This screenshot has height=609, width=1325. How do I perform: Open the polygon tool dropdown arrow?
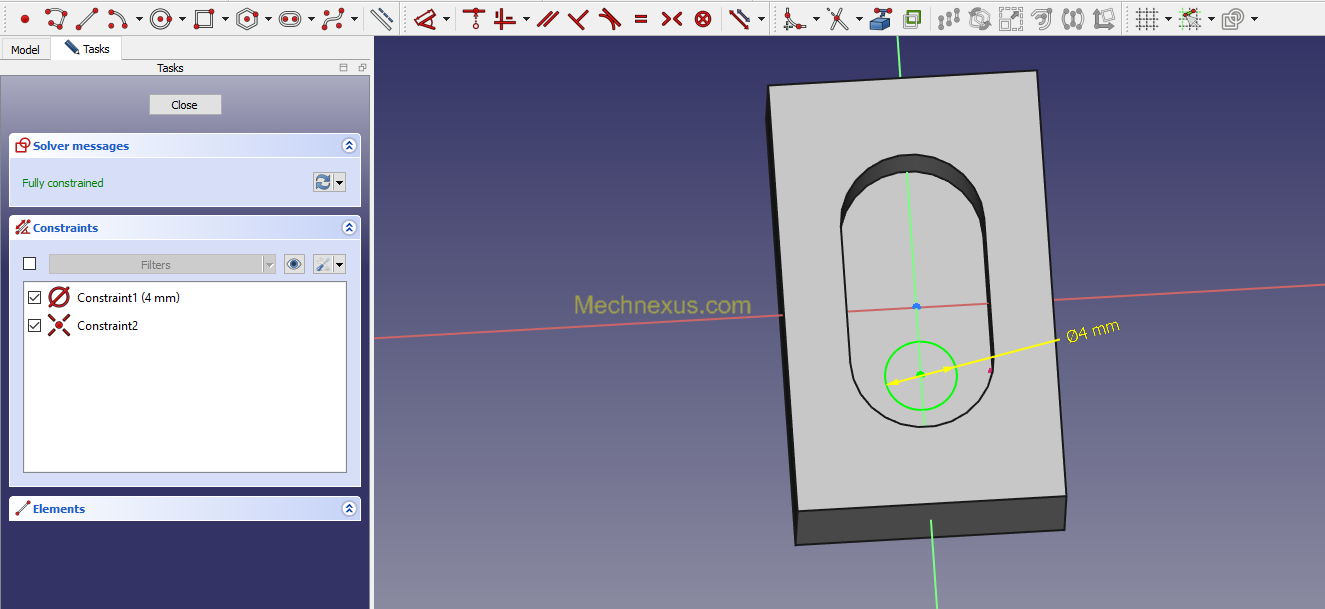pos(268,19)
